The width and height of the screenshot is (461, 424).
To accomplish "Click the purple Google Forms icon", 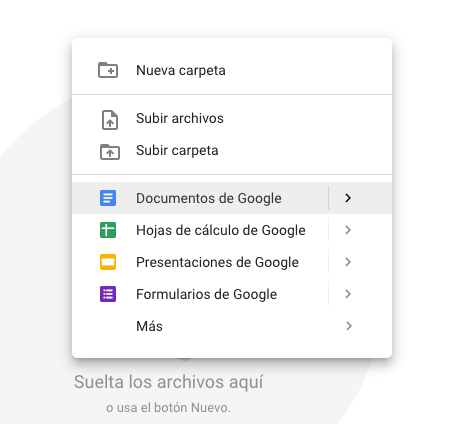I will coord(108,294).
